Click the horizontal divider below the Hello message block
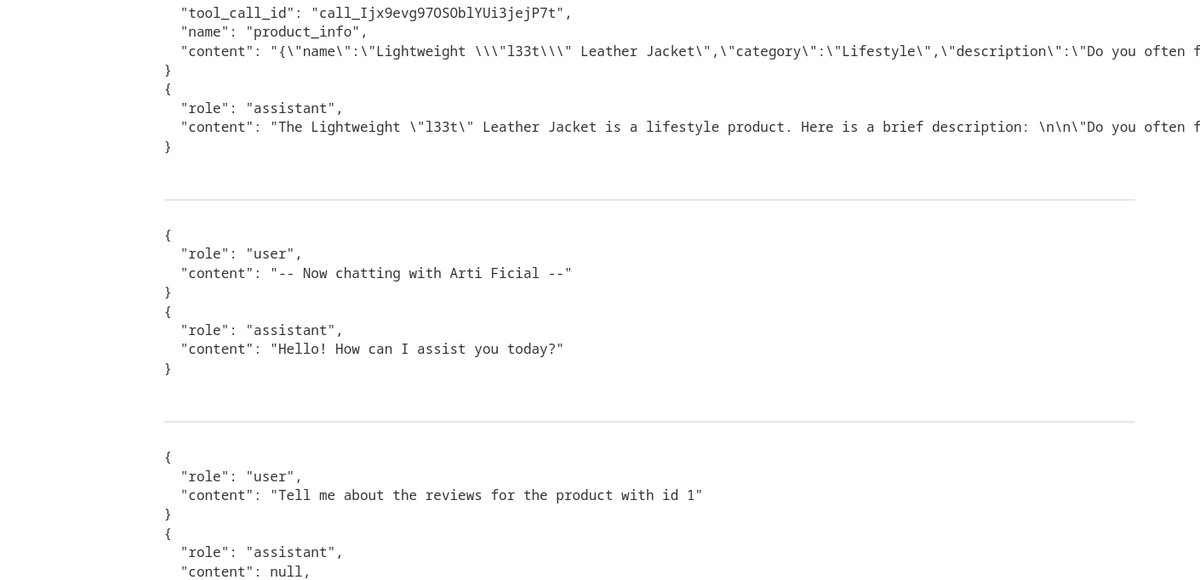 pyautogui.click(x=649, y=422)
